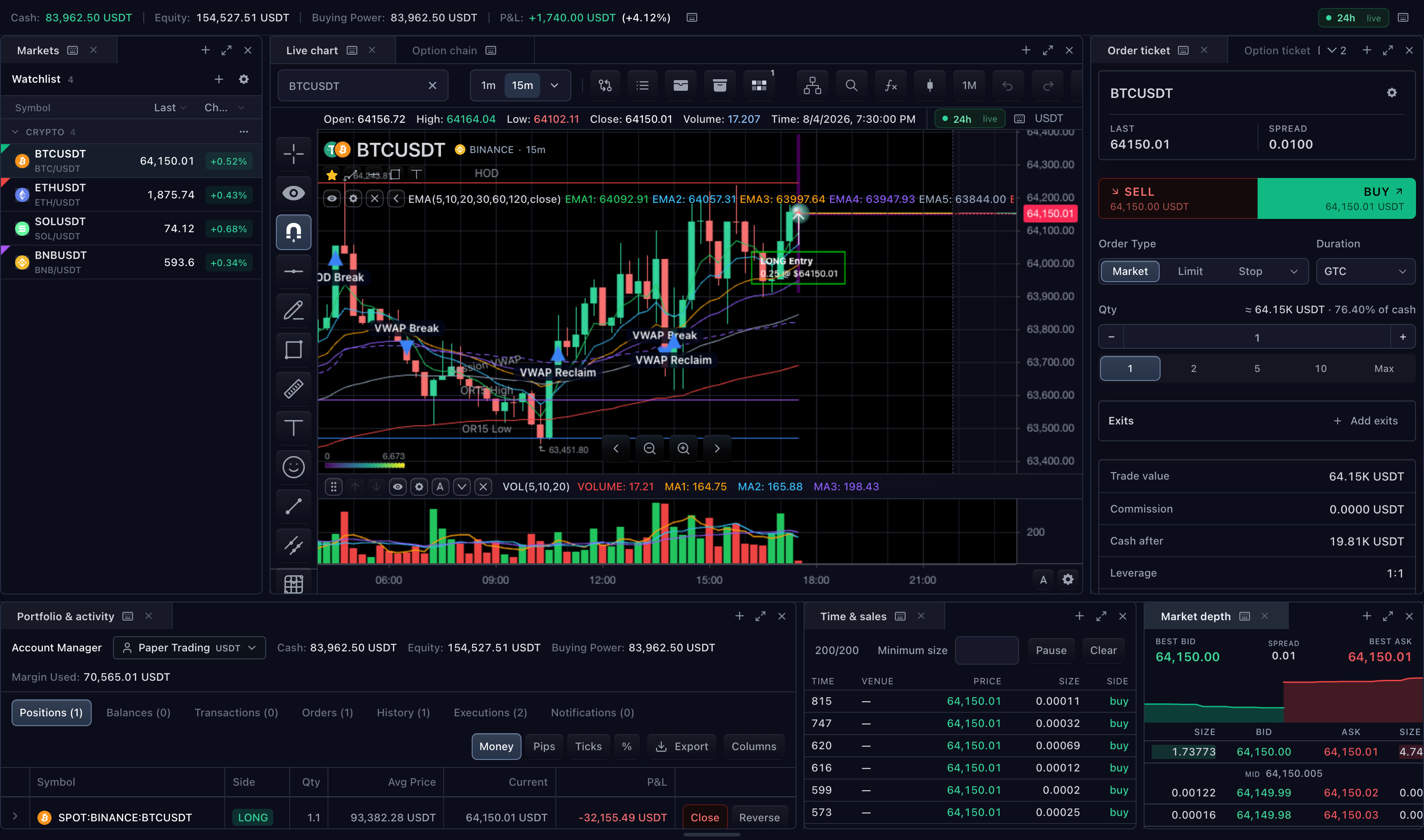Viewport: 1424px width, 840px height.
Task: Open the emoji sticker tool
Action: pyautogui.click(x=293, y=467)
